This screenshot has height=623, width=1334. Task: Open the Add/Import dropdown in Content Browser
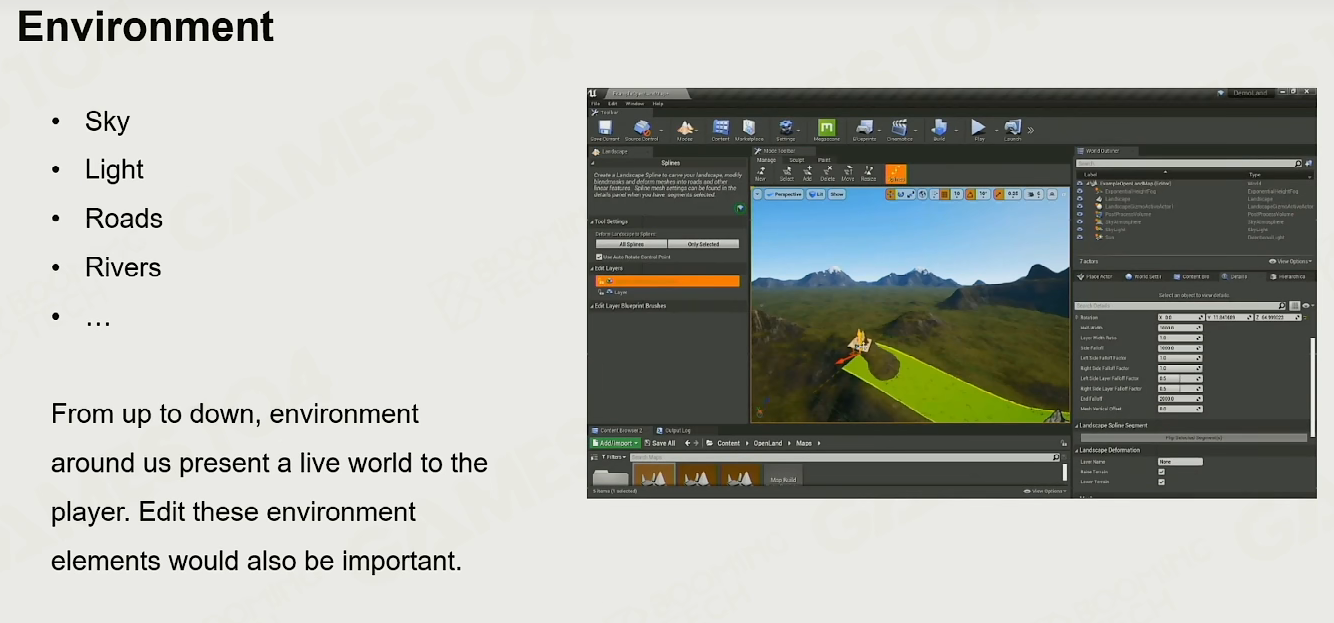tap(615, 443)
